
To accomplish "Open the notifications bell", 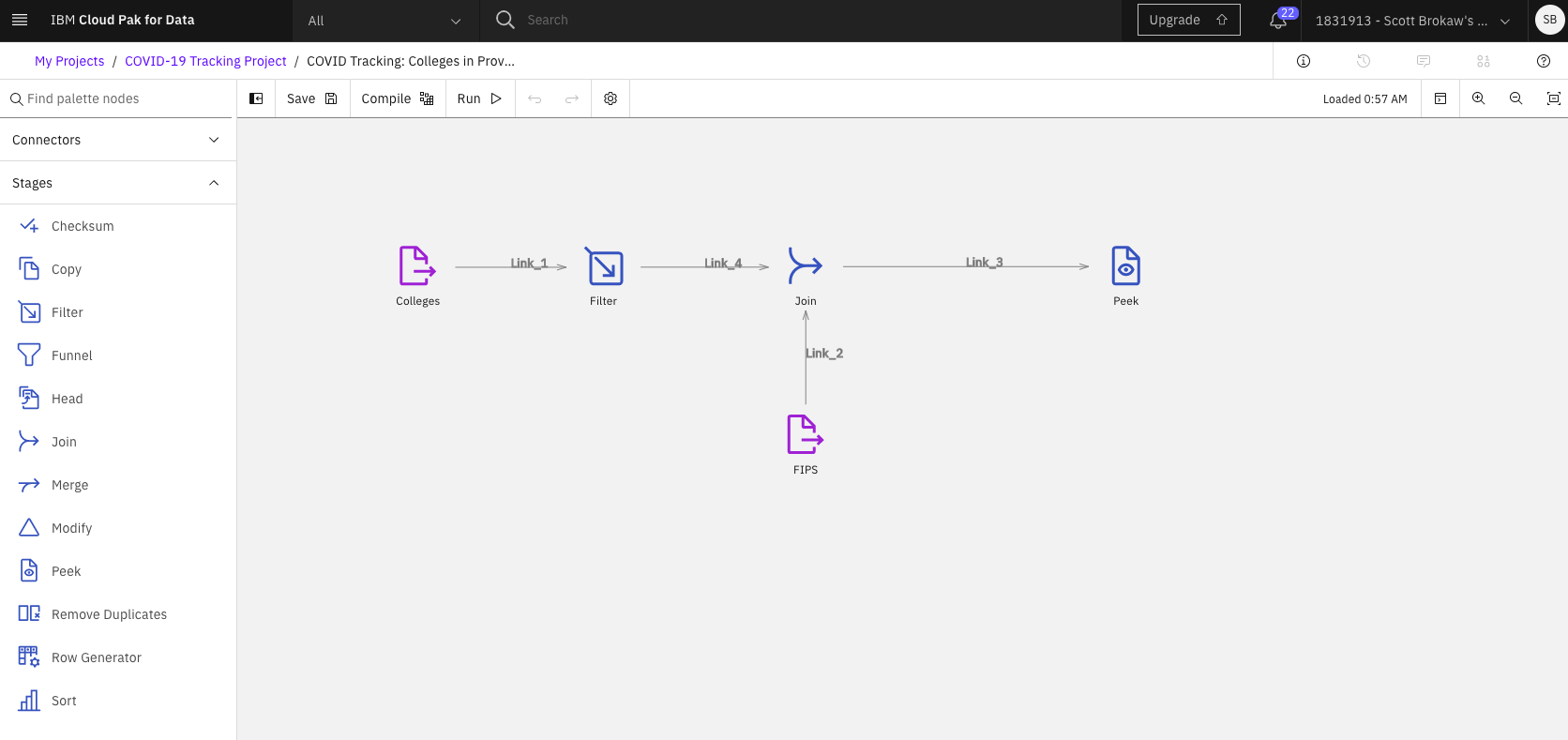I will 1278,21.
